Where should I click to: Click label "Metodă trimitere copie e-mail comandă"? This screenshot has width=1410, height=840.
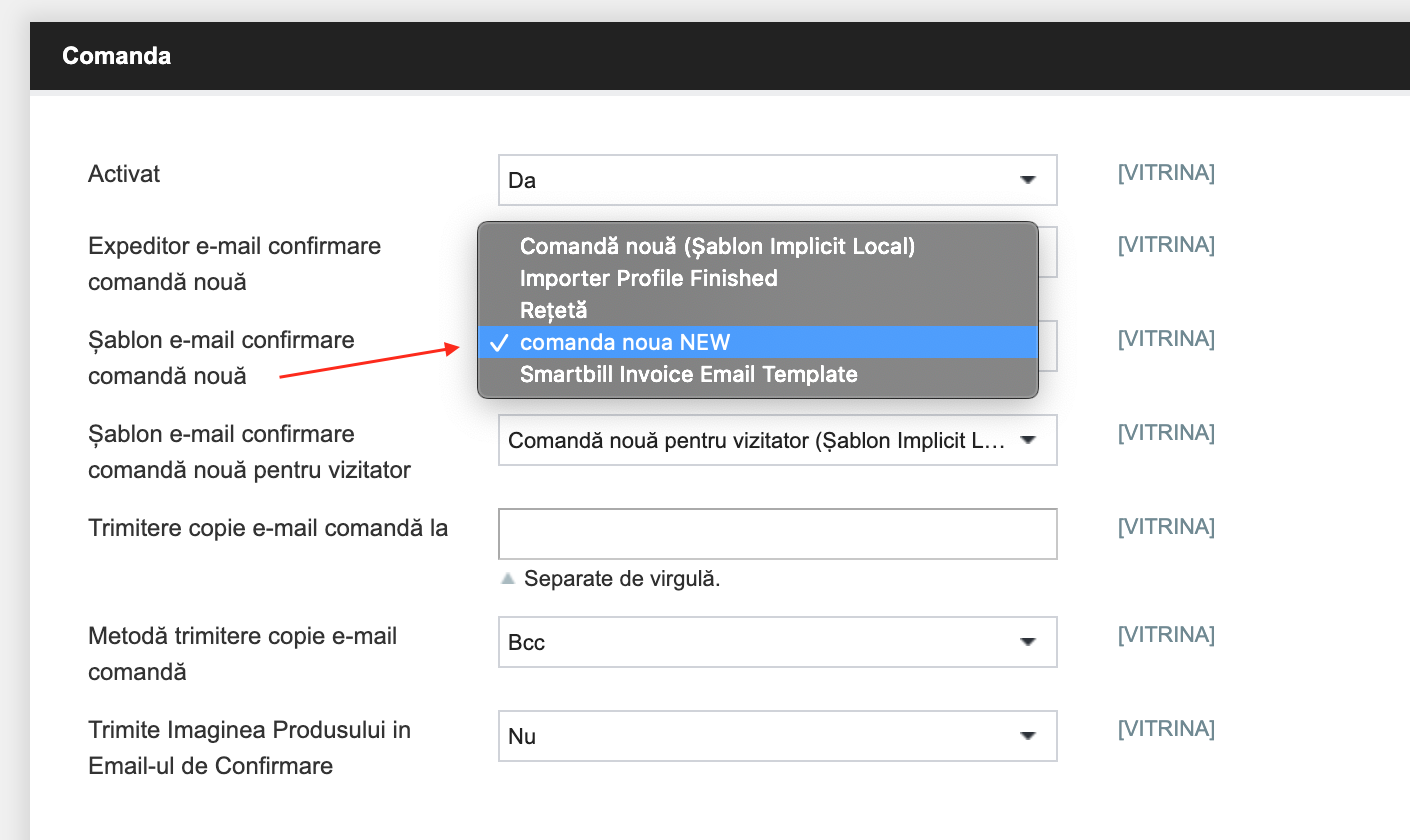[x=242, y=654]
